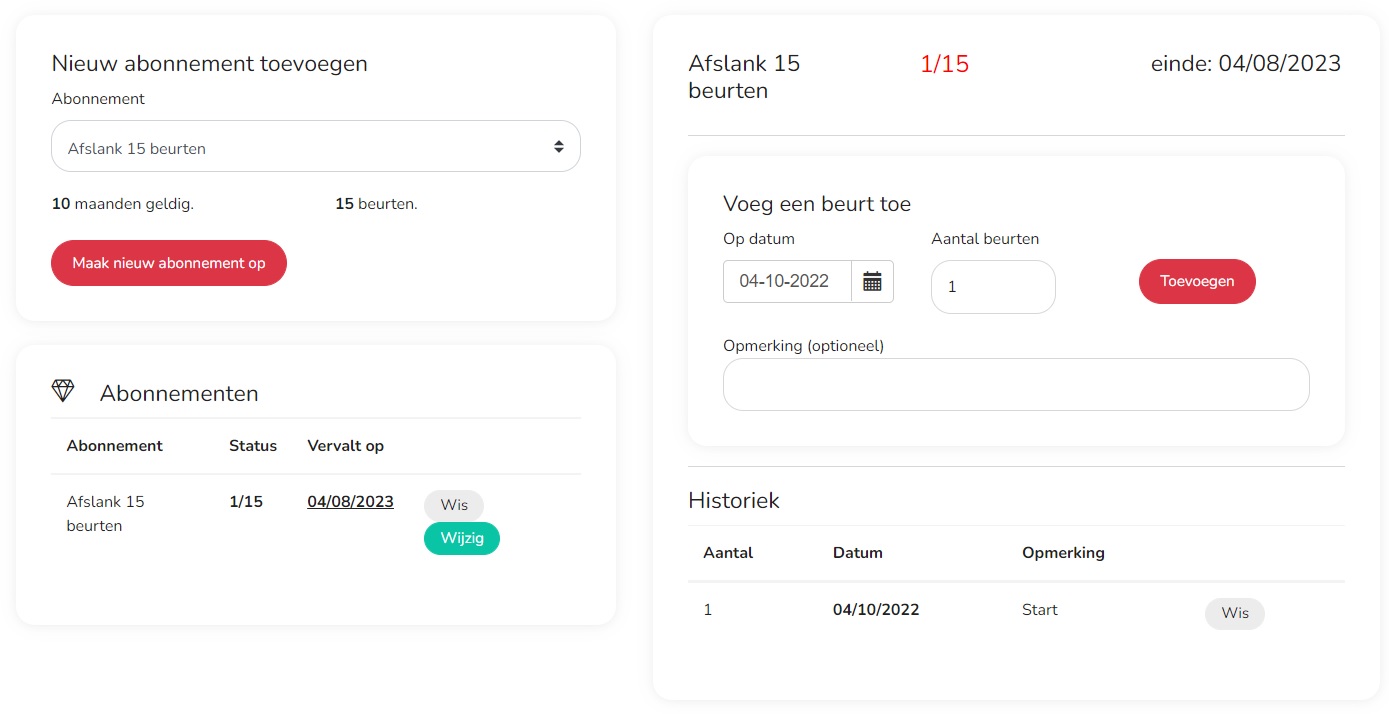Click the Opmerking column header in Historiek
The image size is (1389, 714).
[1062, 553]
